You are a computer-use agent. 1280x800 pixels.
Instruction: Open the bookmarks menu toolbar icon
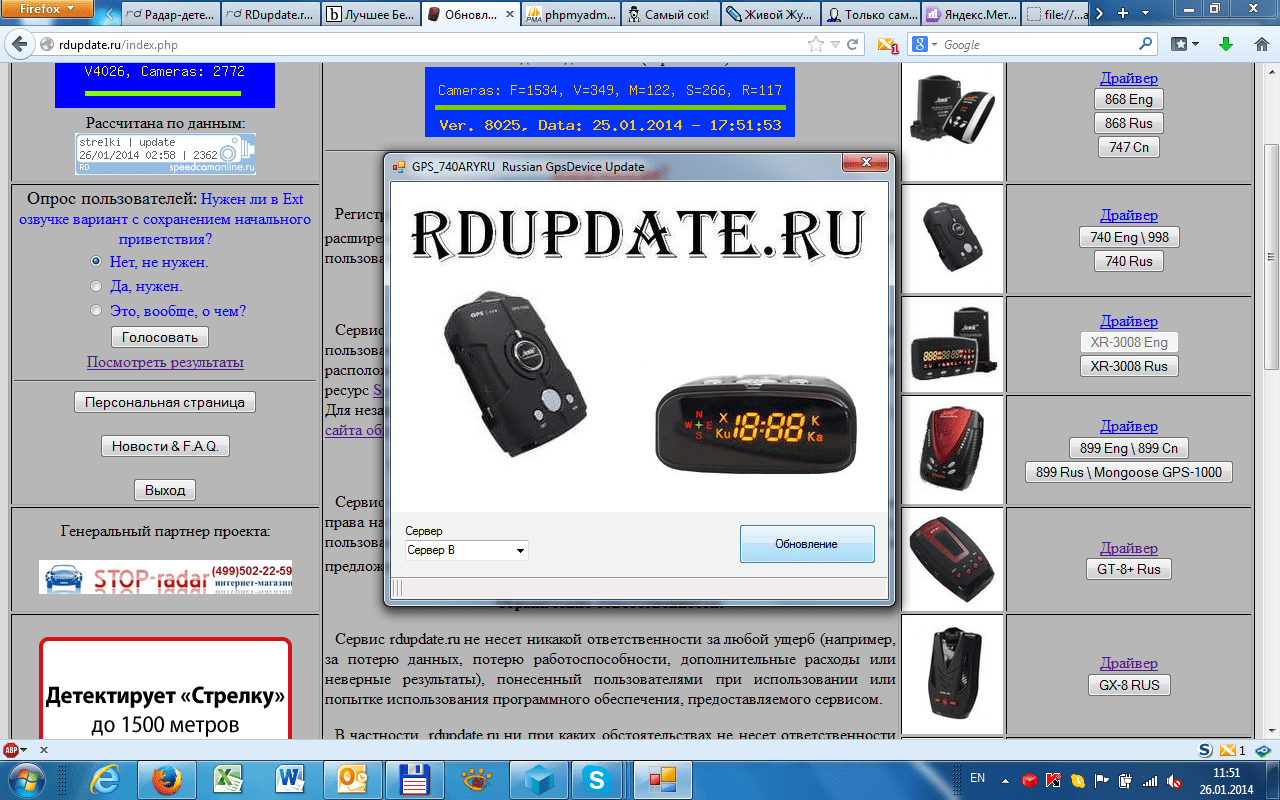click(1185, 45)
